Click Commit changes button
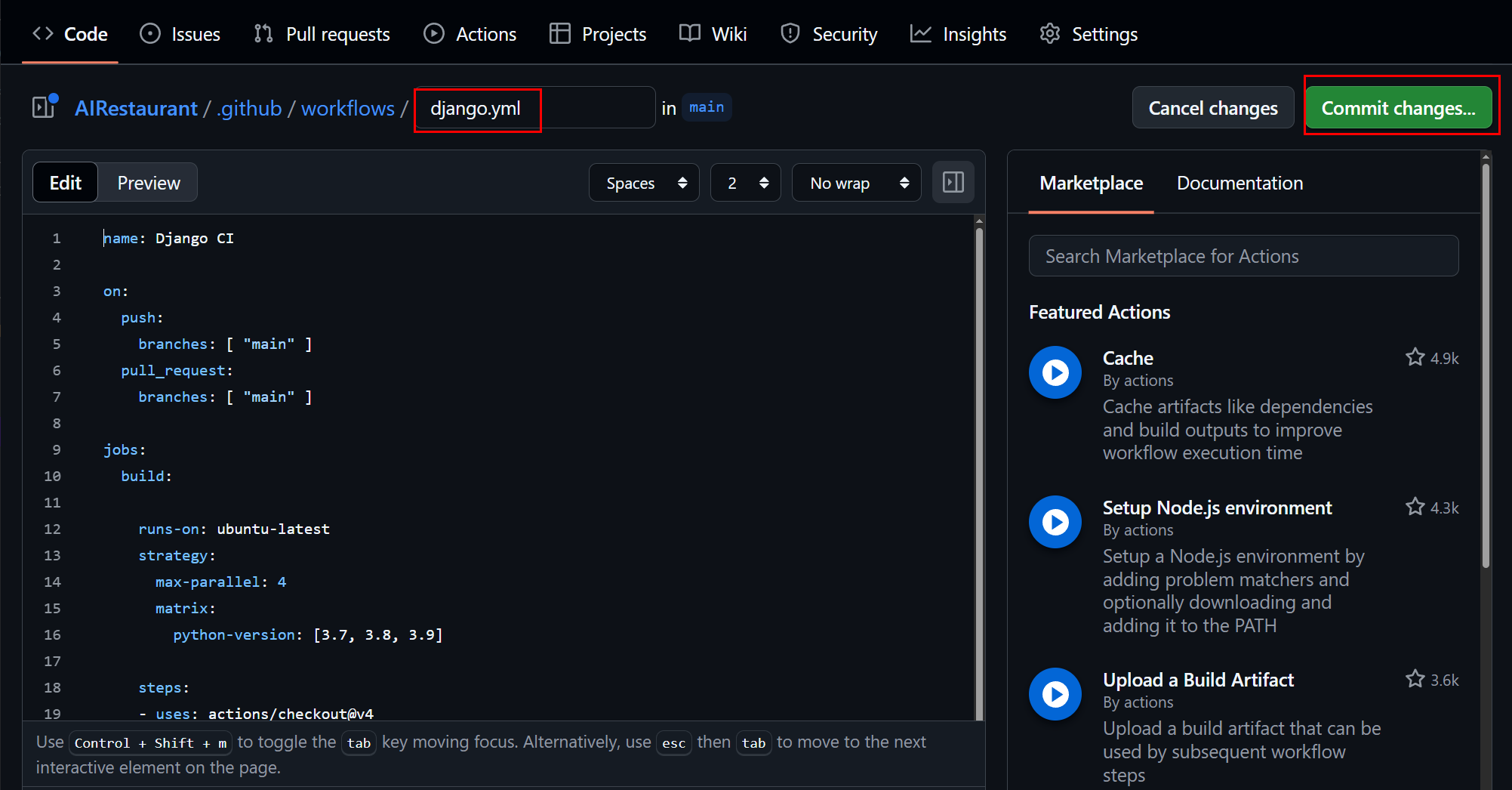The height and width of the screenshot is (790, 1512). coord(1399,108)
